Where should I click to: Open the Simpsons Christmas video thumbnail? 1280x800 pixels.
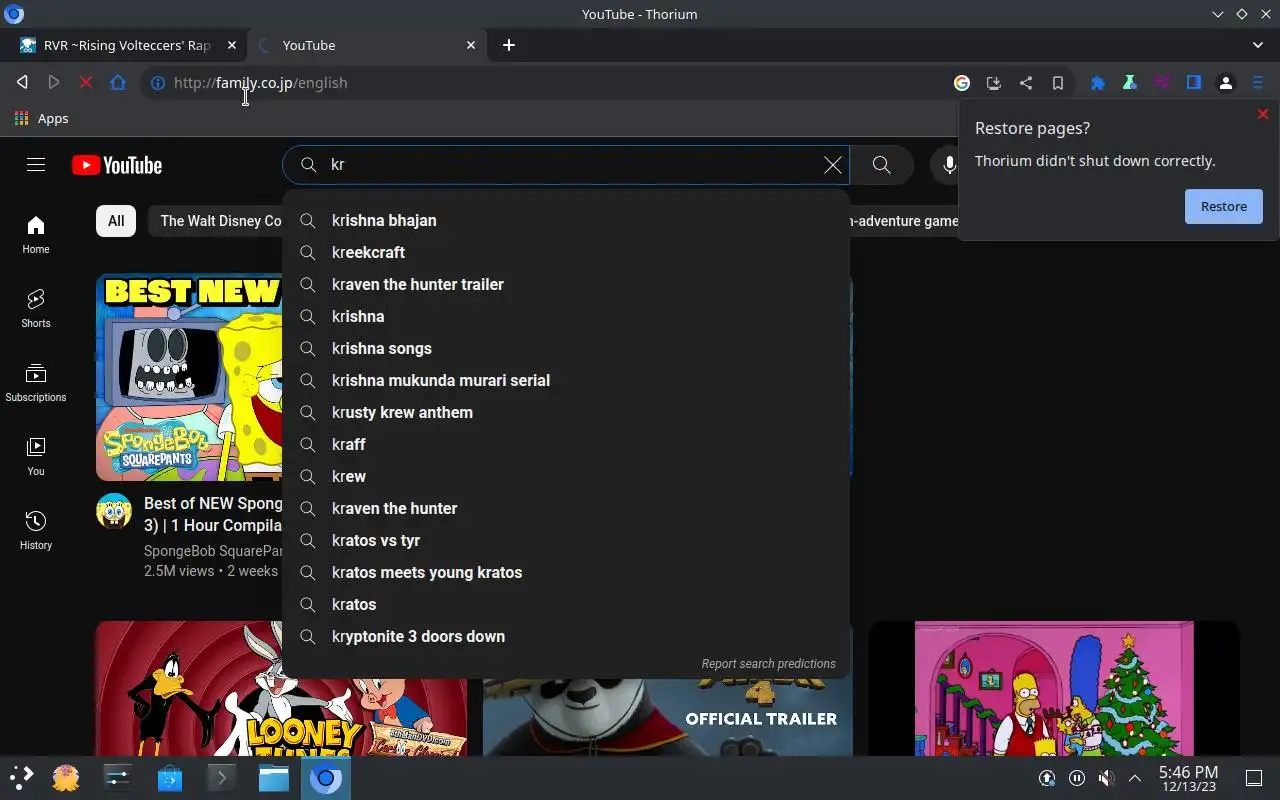1054,688
